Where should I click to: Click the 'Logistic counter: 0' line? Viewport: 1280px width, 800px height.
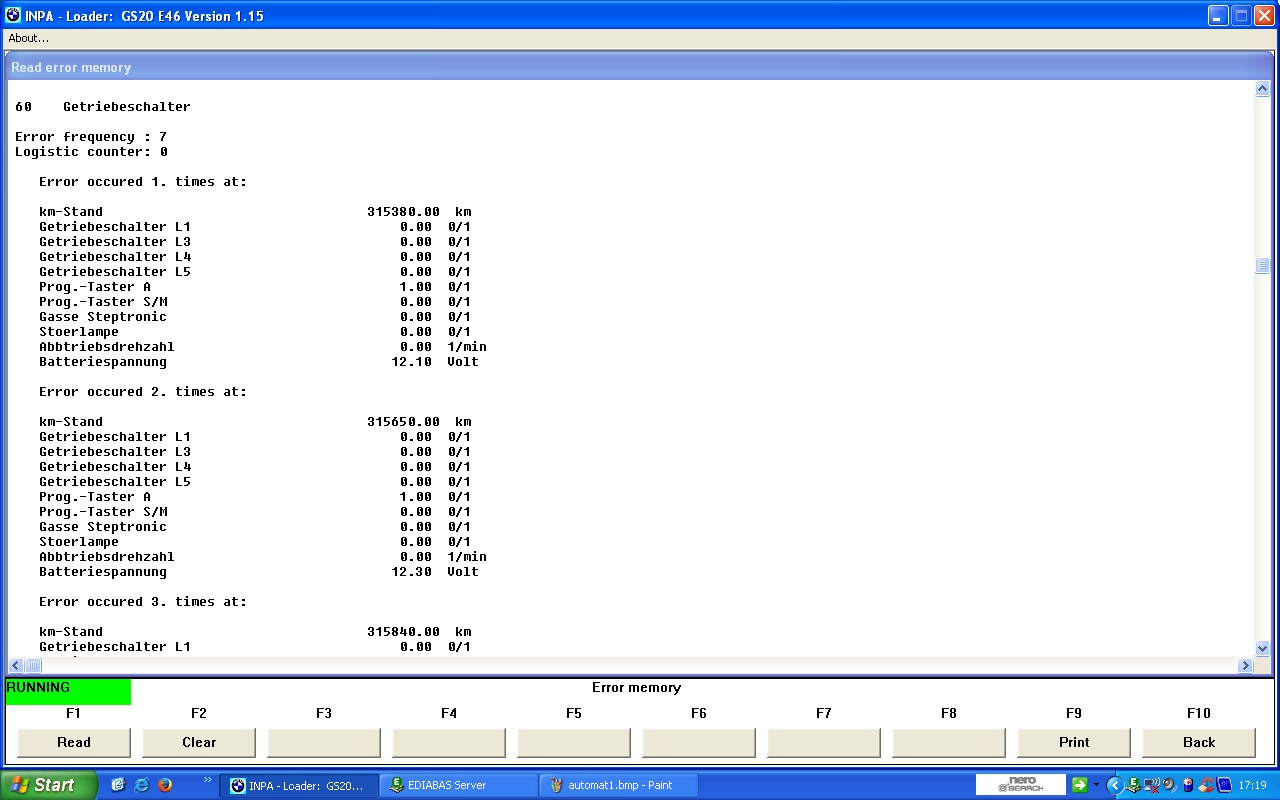click(x=91, y=152)
